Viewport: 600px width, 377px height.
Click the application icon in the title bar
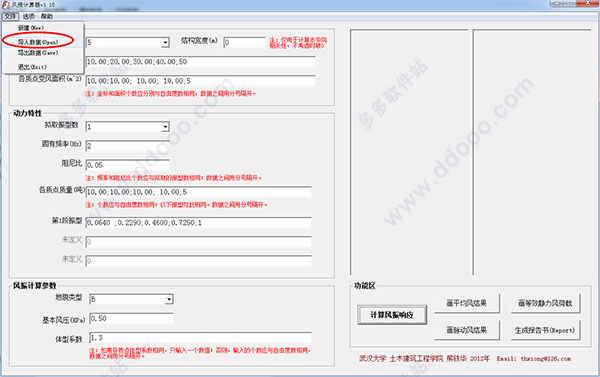click(x=5, y=5)
